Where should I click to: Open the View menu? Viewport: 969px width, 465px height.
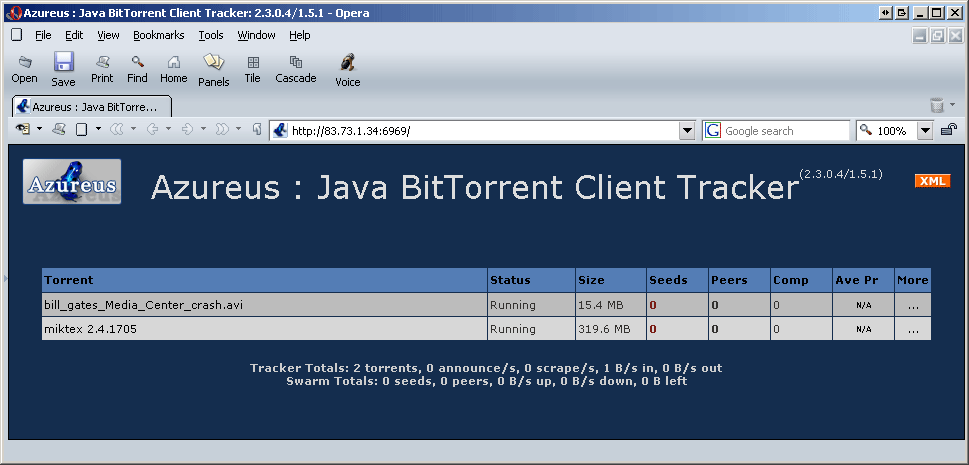(108, 35)
